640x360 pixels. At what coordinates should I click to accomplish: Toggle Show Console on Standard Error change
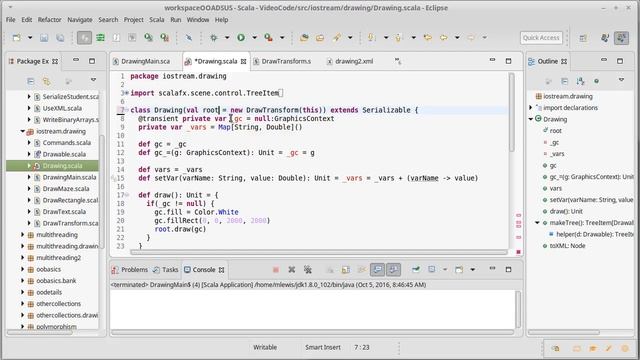393,269
